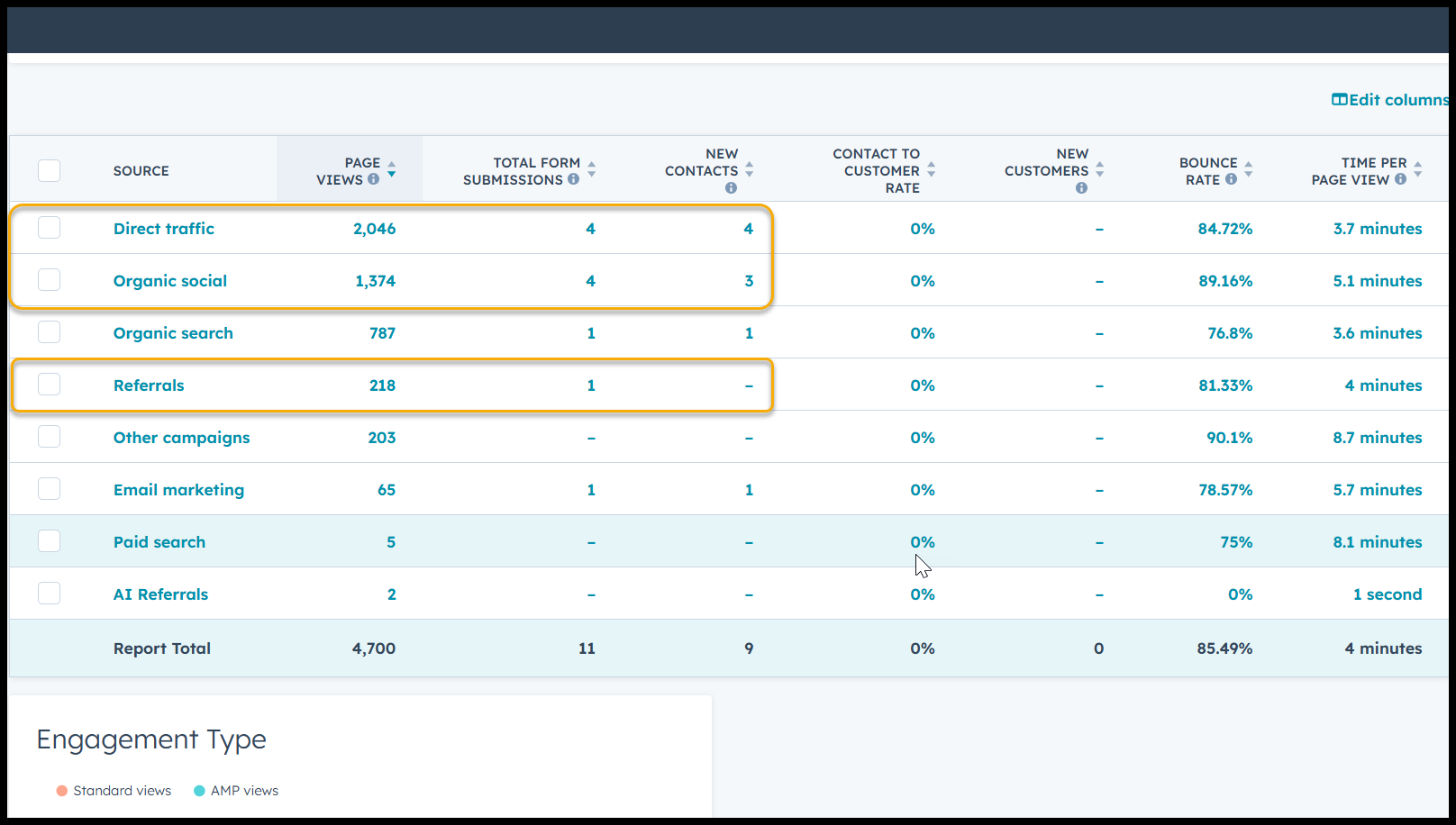Open the Organic social source link

(170, 280)
